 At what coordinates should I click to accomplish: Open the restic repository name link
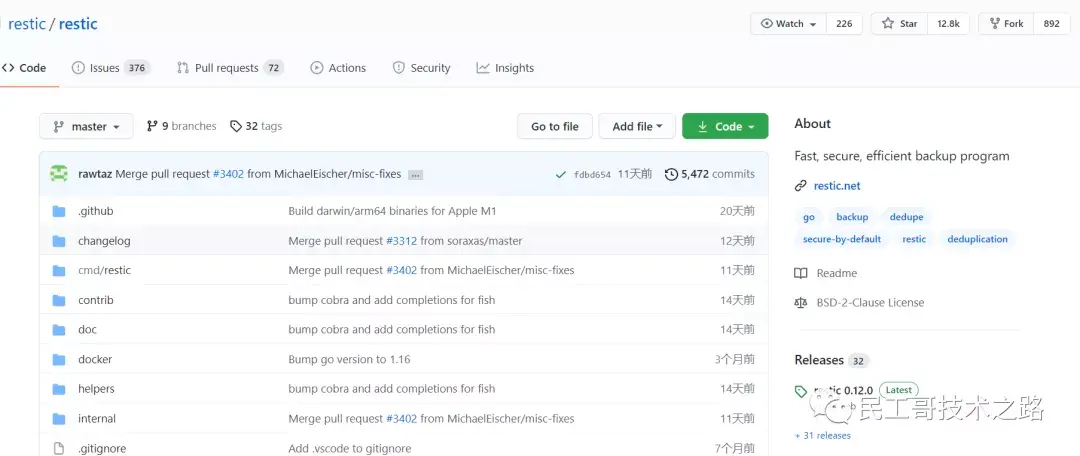[x=78, y=23]
